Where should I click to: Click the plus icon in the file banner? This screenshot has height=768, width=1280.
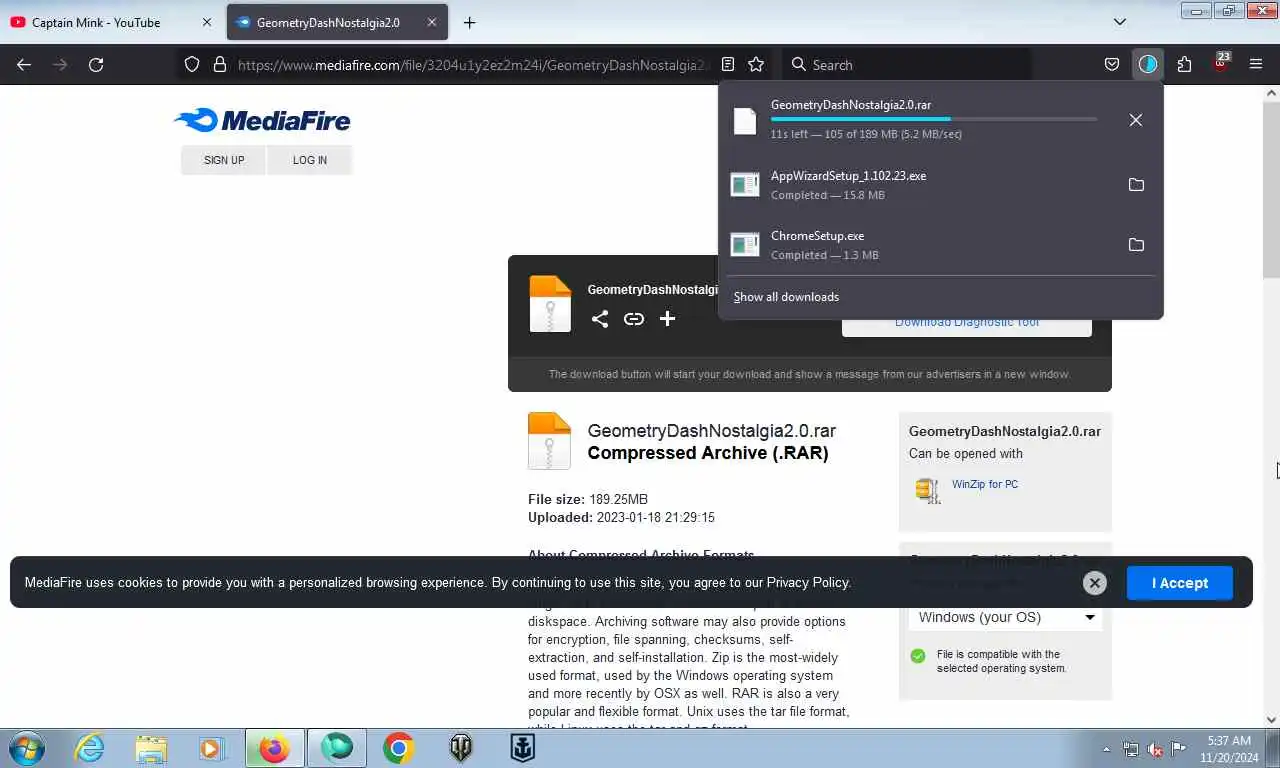click(667, 319)
